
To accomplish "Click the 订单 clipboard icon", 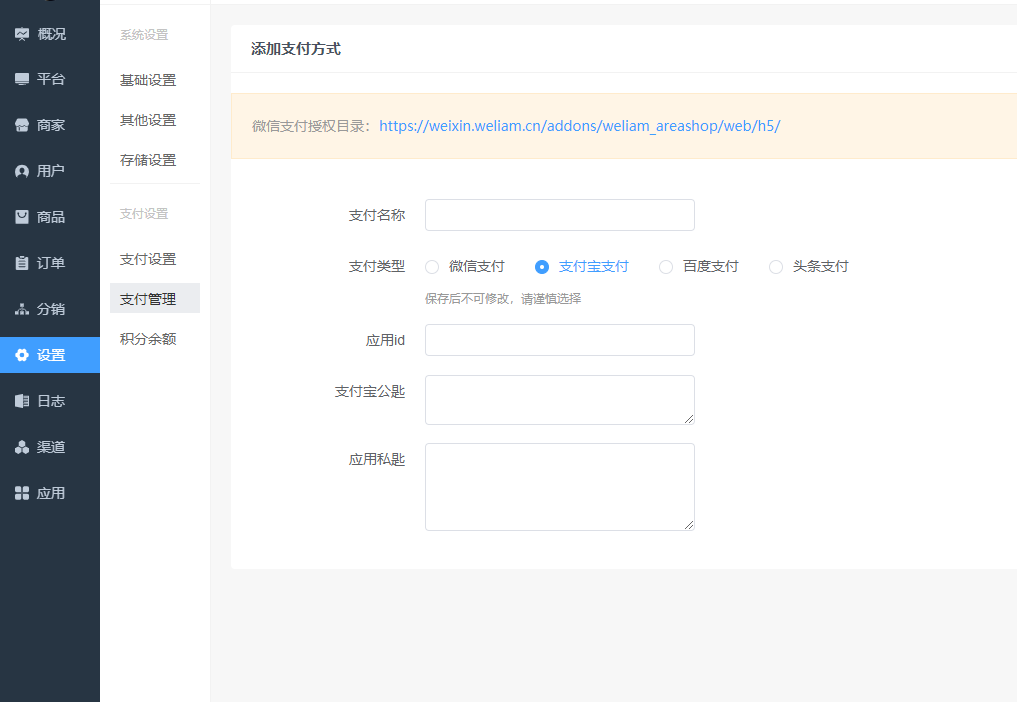I will point(22,263).
